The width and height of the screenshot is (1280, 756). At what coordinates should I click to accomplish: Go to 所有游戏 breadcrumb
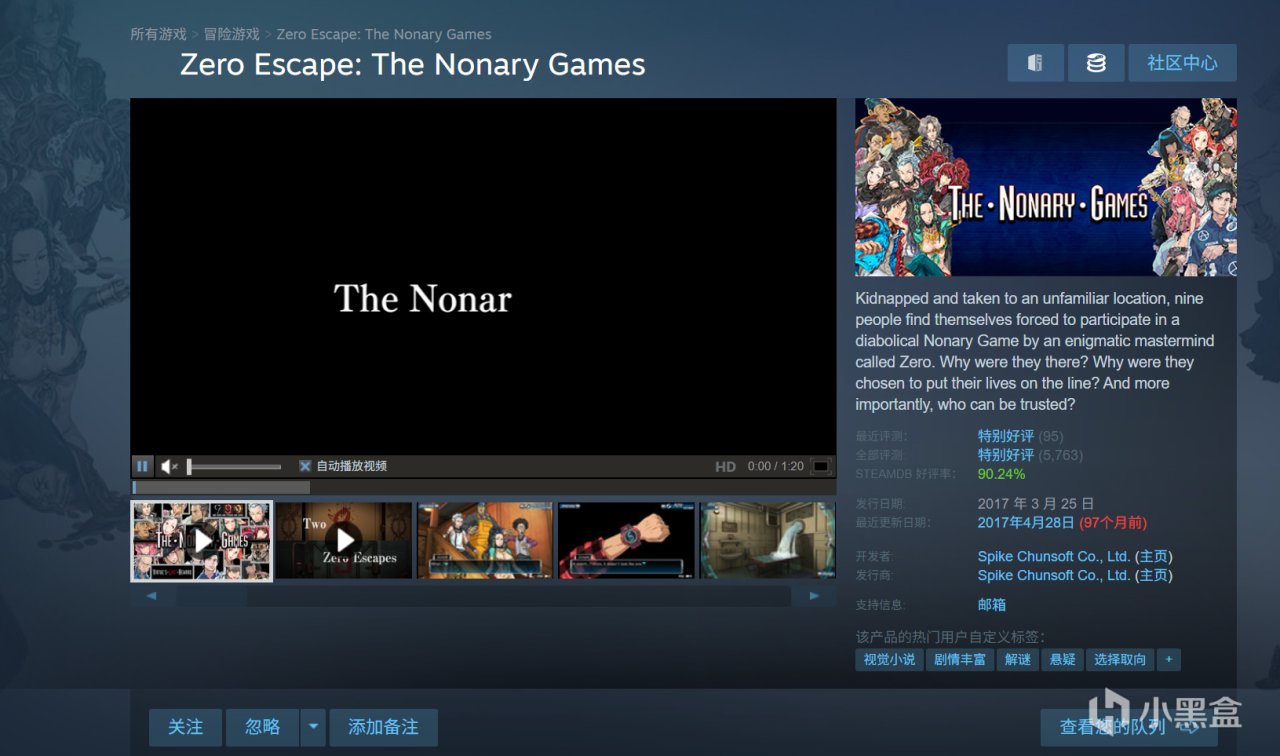[158, 34]
